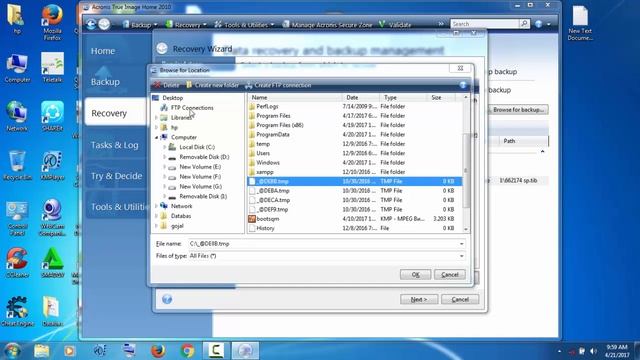Screen dimensions: 640x360
Task: Open Mozilla Firefox desktop icon
Action: 52,22
